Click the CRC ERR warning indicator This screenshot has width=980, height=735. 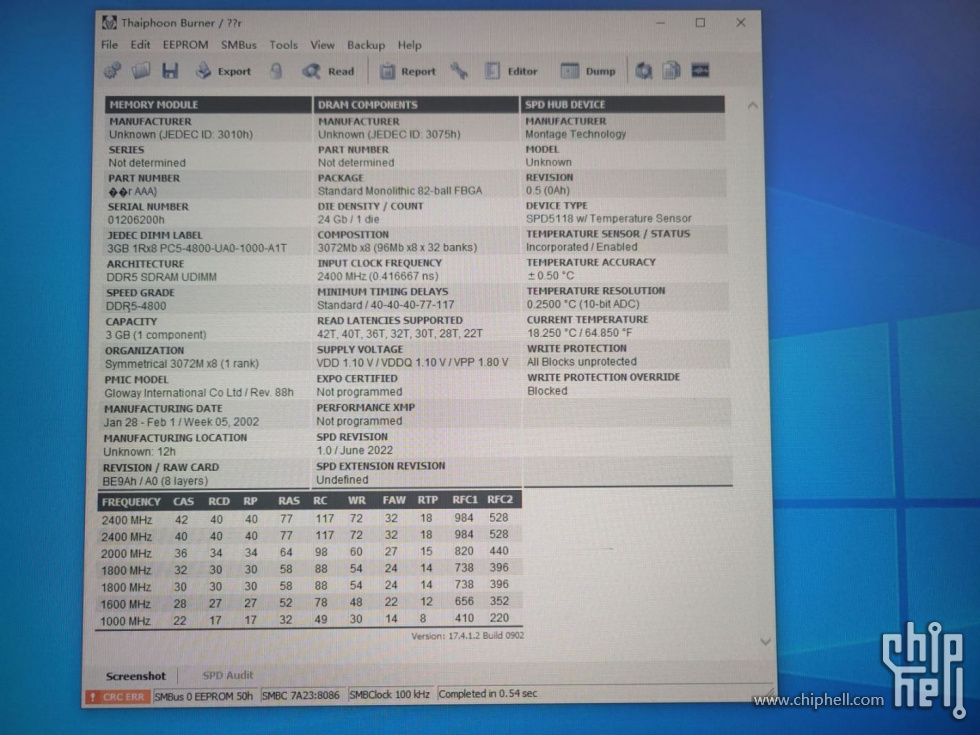coord(117,697)
